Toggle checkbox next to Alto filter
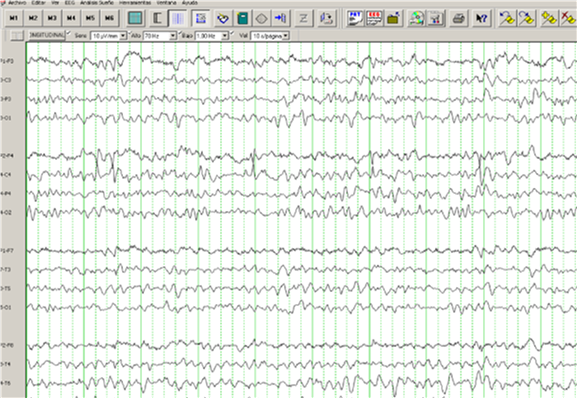Screen dimensions: 577x398 click(x=130, y=33)
